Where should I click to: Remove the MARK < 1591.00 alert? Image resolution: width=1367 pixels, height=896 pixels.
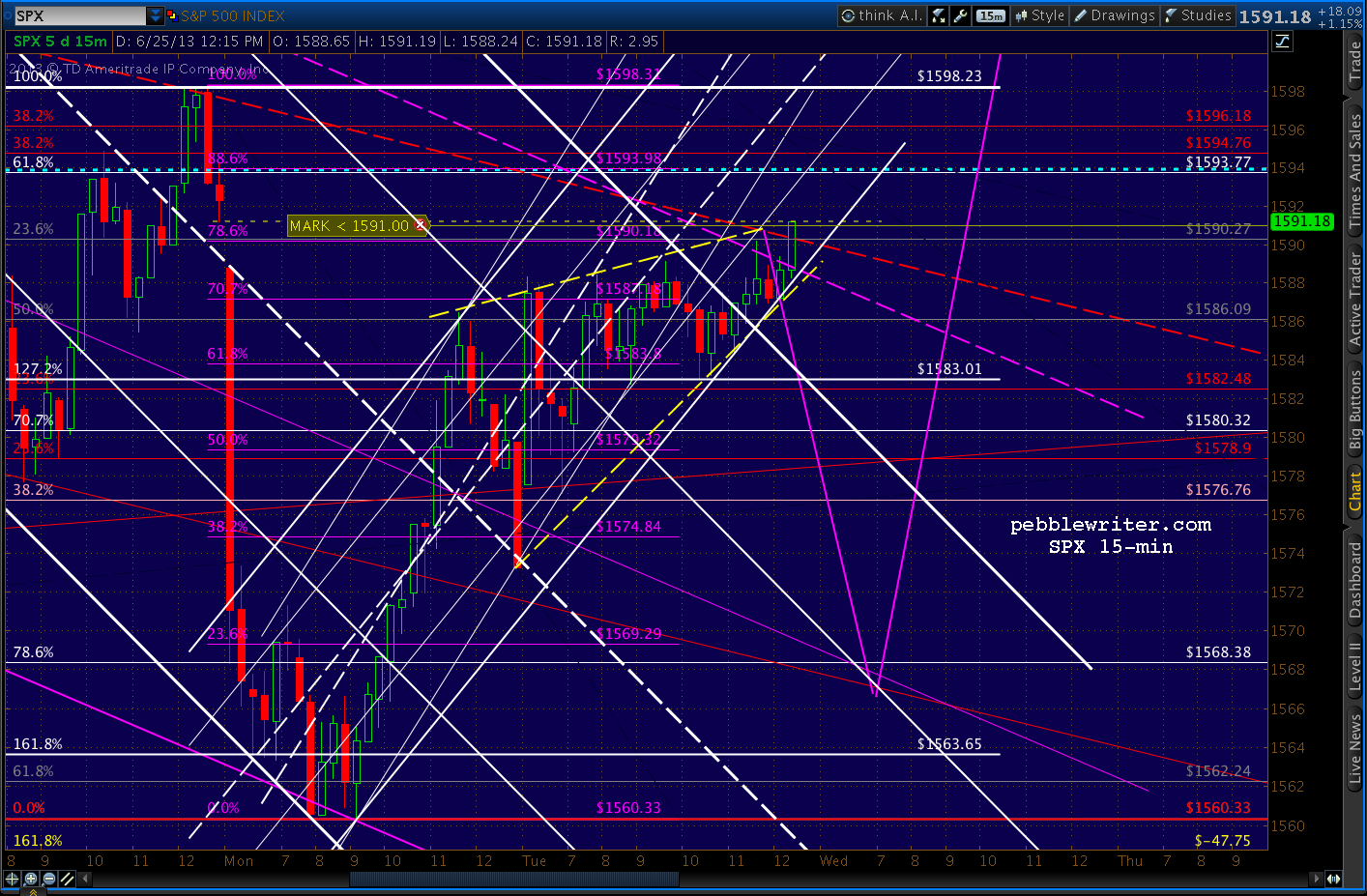(420, 225)
